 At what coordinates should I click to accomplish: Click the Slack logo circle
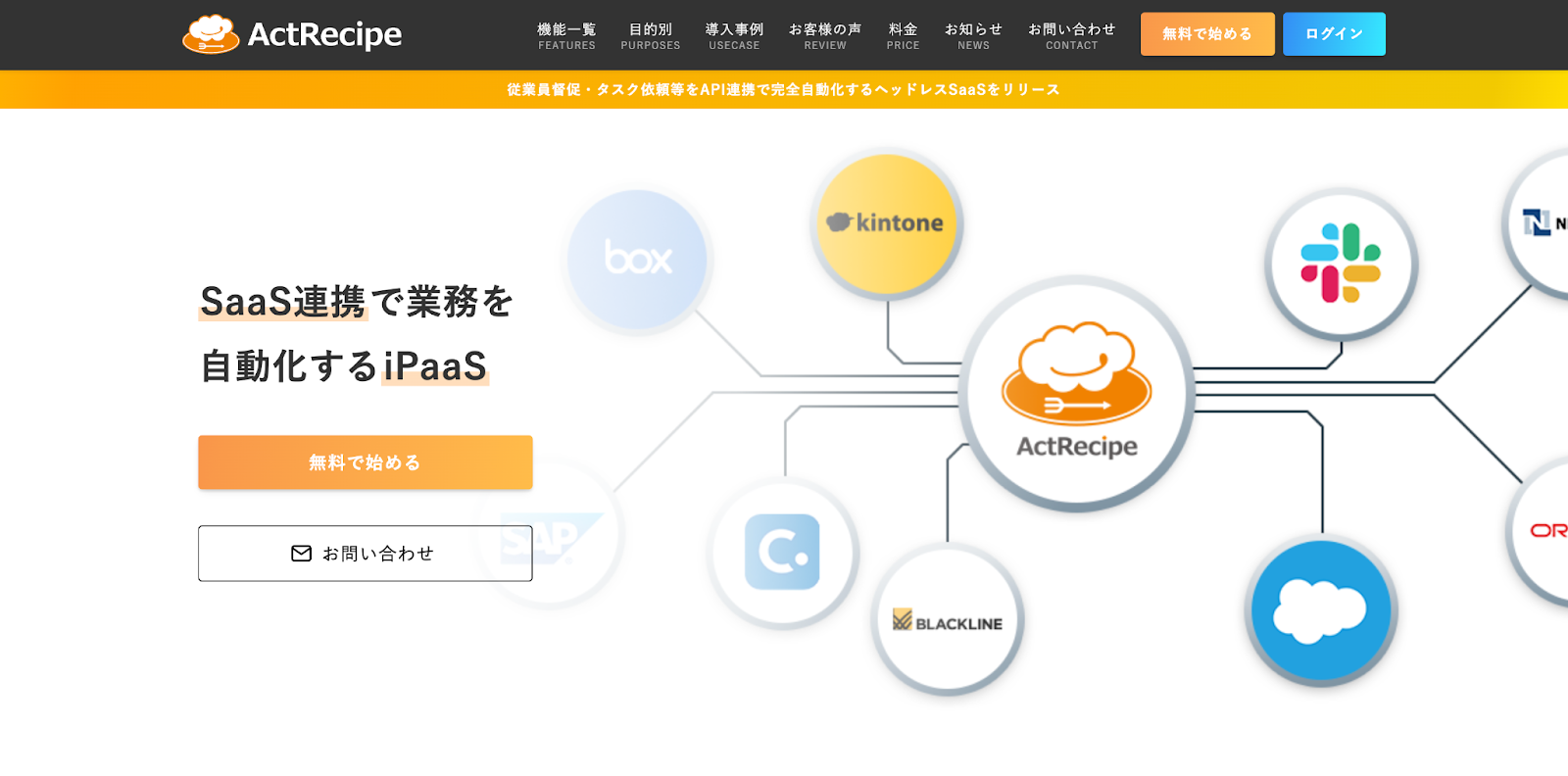(1341, 264)
